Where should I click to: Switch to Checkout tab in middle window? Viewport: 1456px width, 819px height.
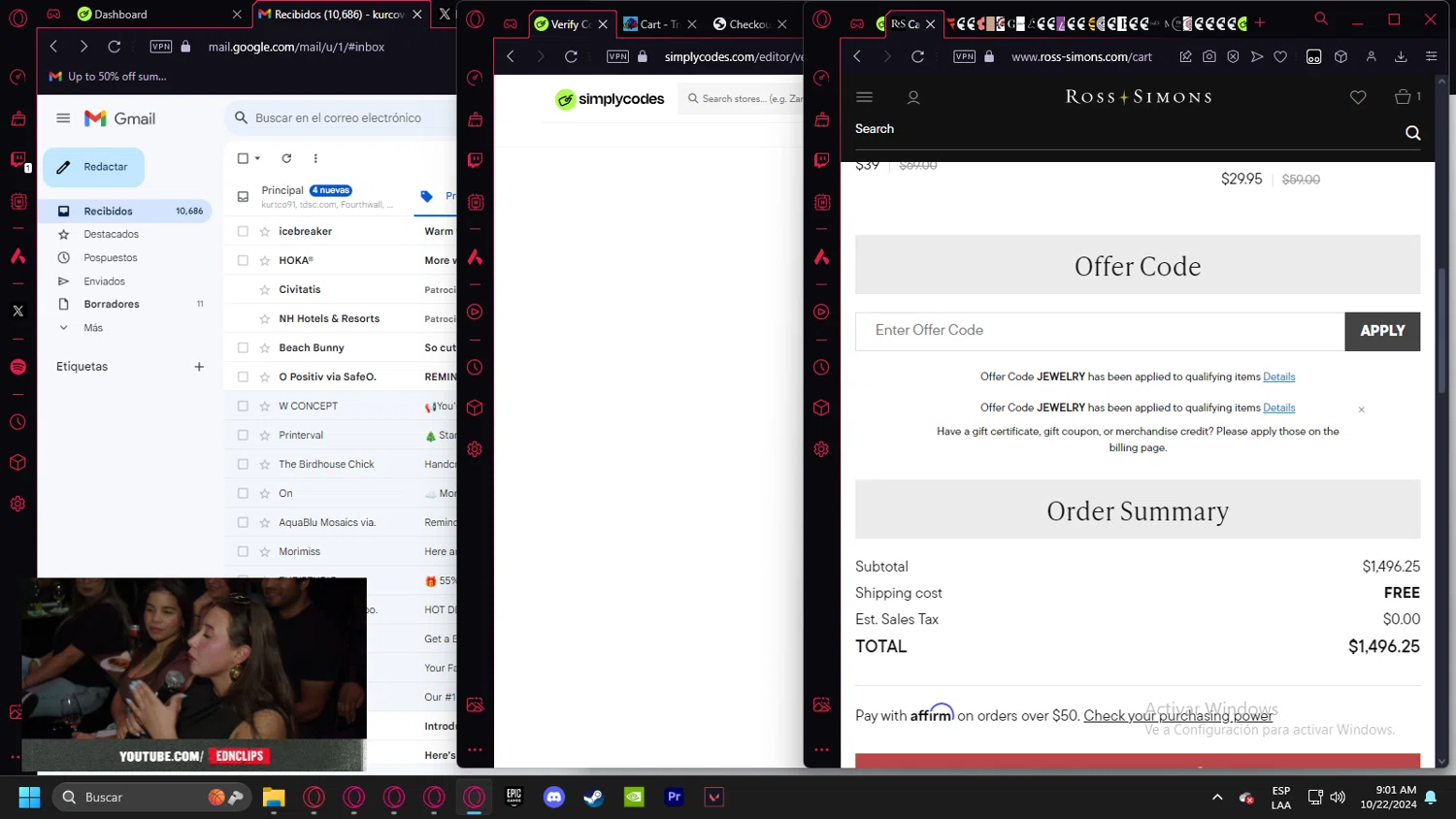pyautogui.click(x=748, y=24)
